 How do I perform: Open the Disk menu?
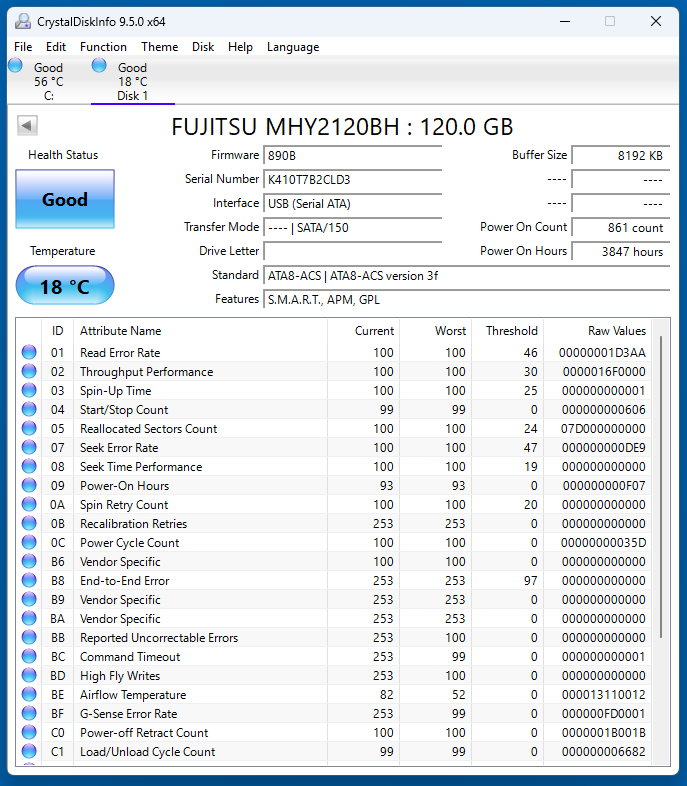[x=203, y=47]
